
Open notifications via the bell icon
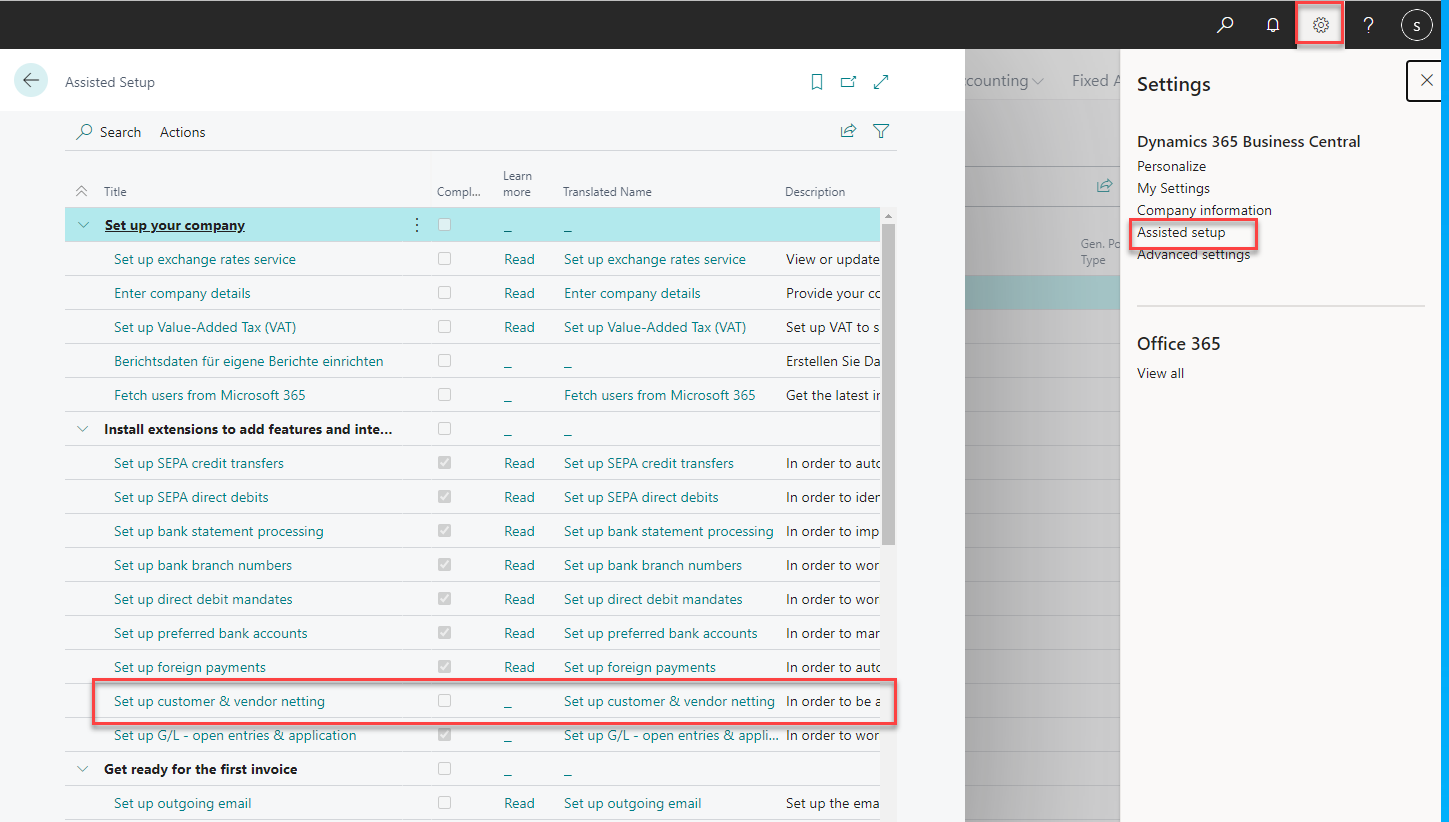1272,24
